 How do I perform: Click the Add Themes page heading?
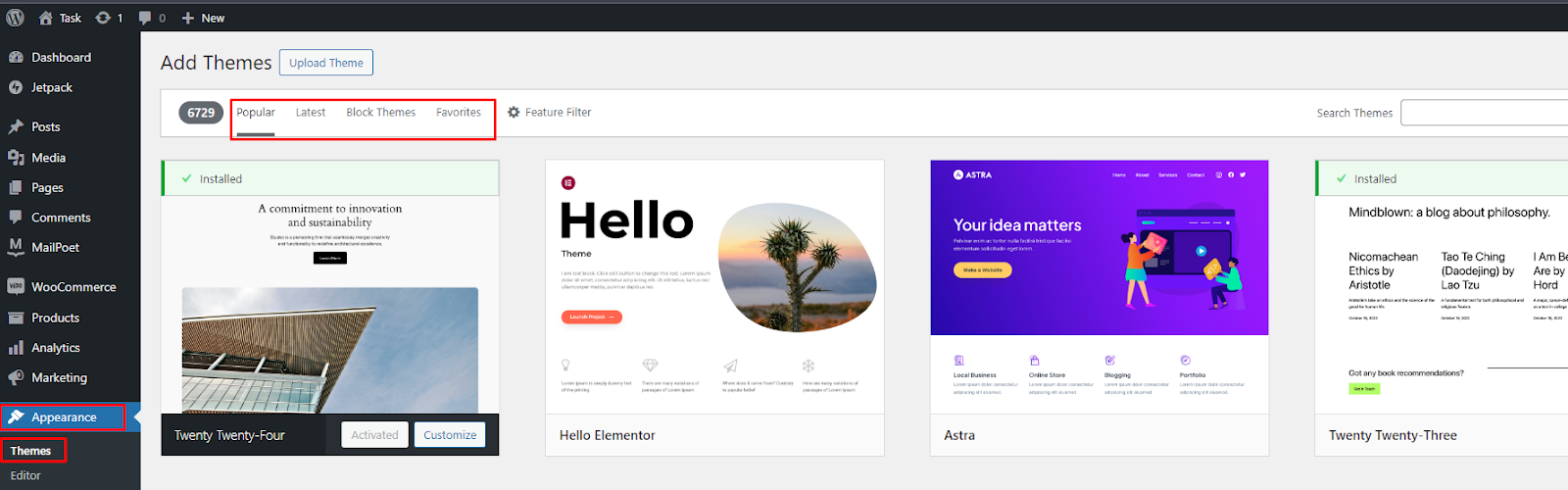coord(217,63)
